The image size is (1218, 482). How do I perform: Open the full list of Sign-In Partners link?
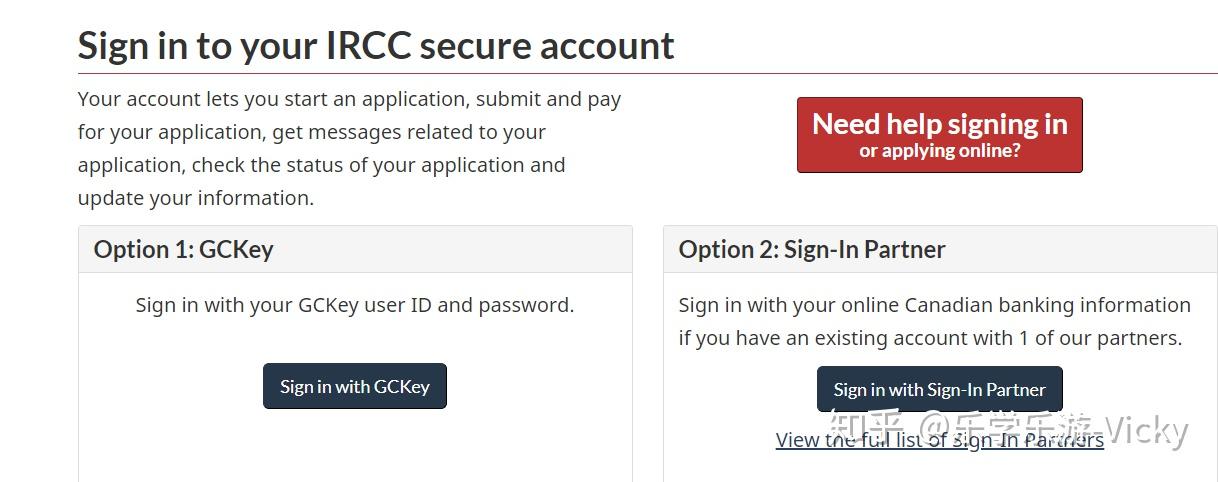[939, 440]
